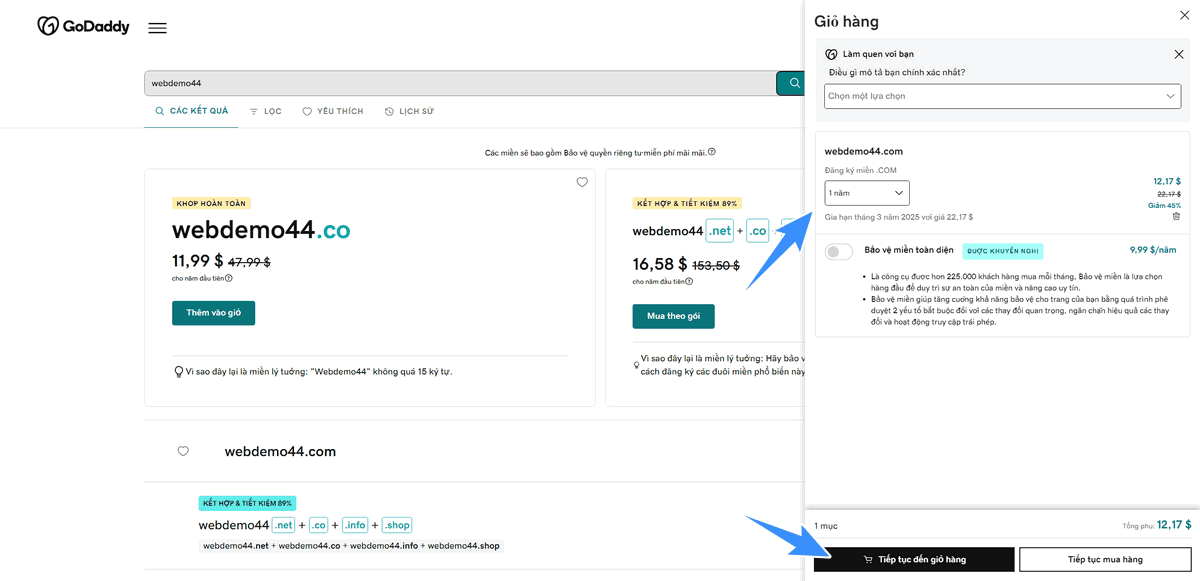Click the lightbulb icon on webdemo44.co card

pos(178,371)
